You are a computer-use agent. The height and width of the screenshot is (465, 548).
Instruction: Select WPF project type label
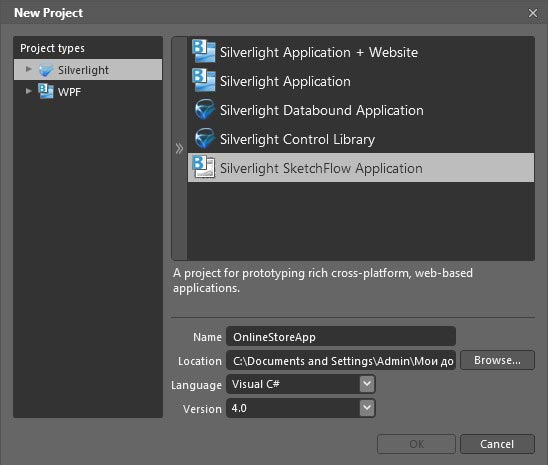69,92
